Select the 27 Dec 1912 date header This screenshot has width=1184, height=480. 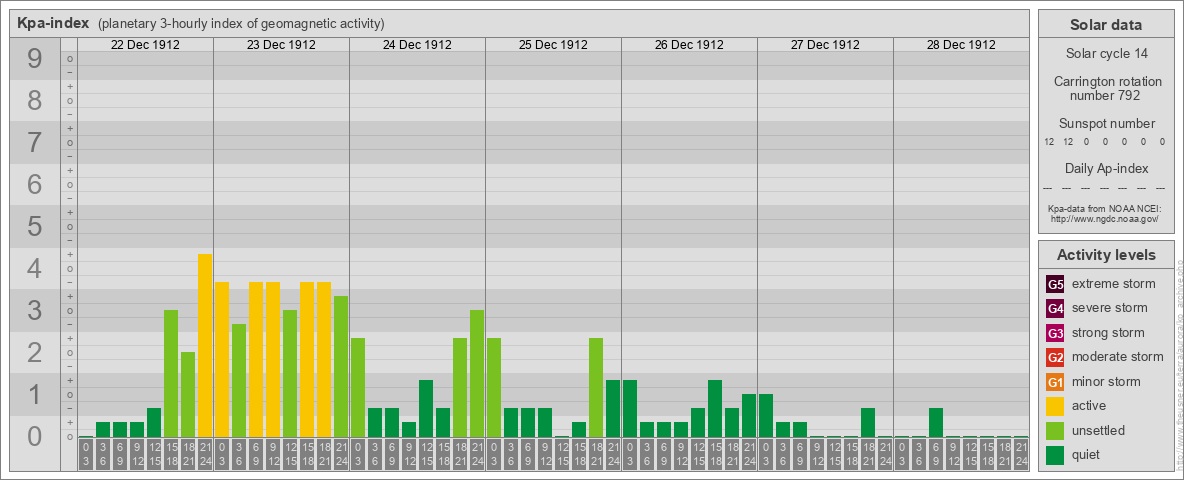[x=825, y=45]
